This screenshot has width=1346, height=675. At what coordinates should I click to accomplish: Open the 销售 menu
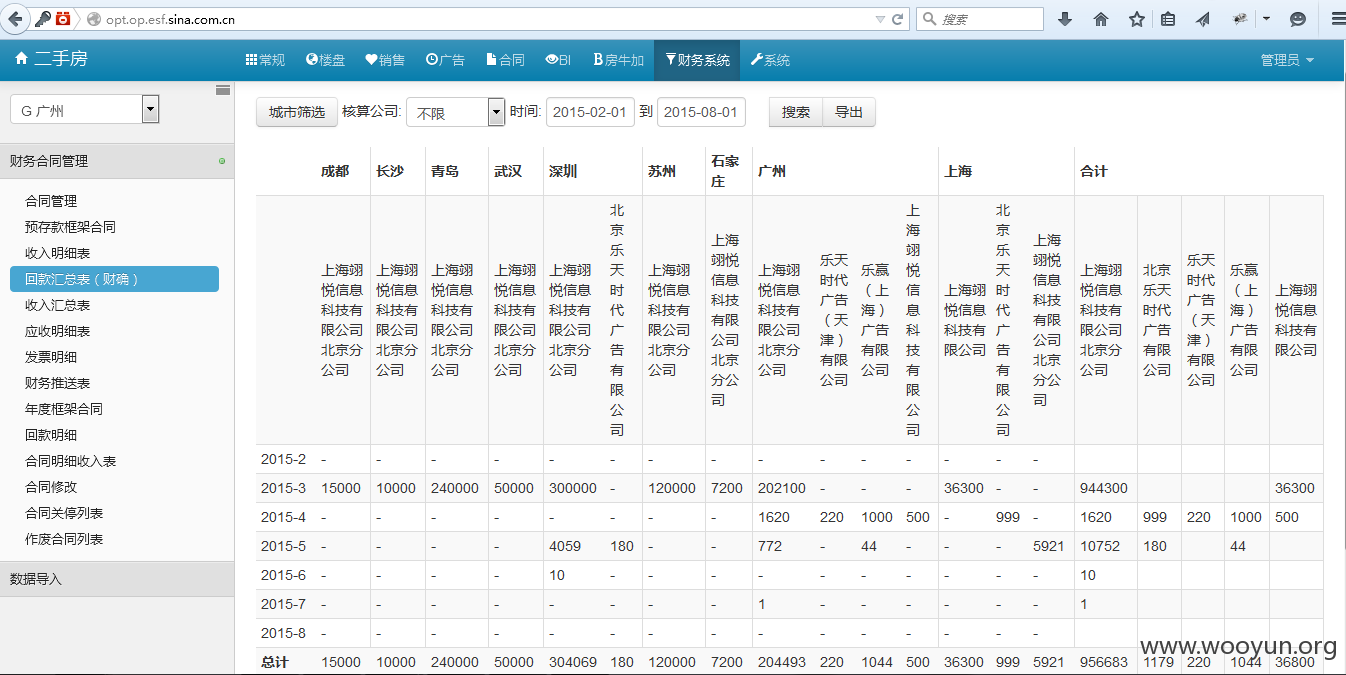point(385,60)
